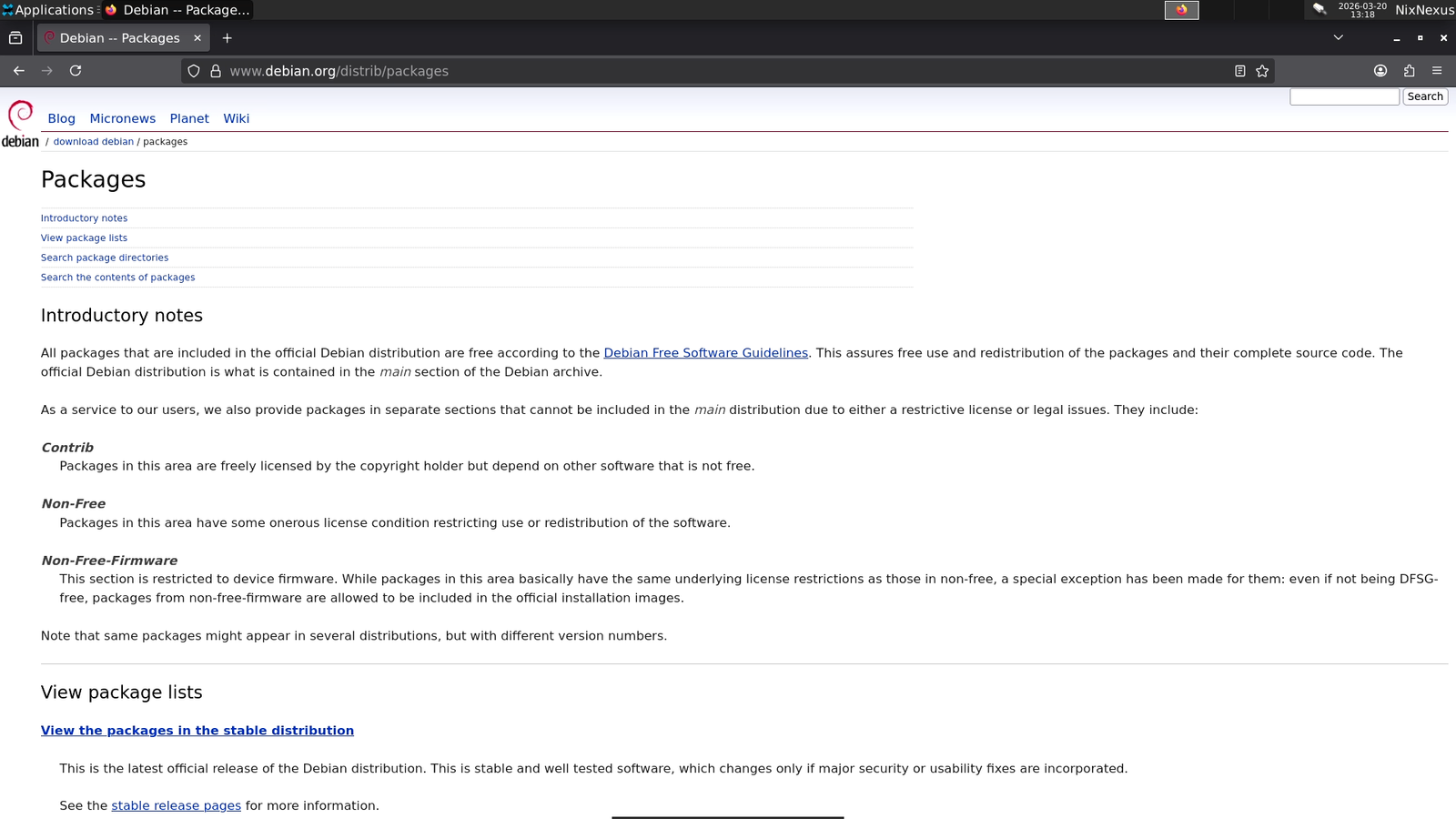View the packages in the stable distribution
Screen dimensions: 1456x819
point(197,731)
